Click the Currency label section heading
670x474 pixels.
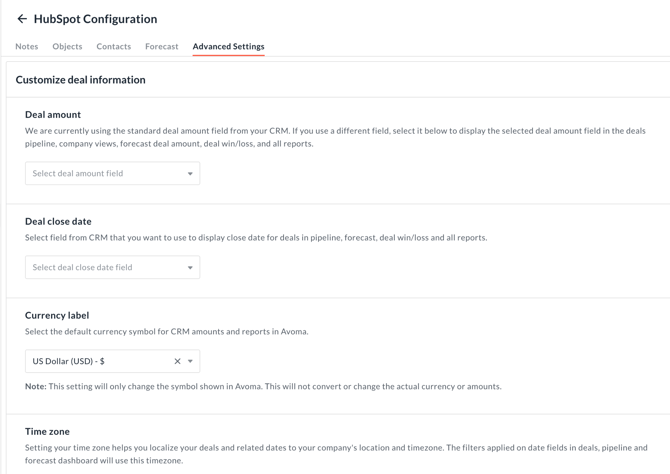(57, 315)
